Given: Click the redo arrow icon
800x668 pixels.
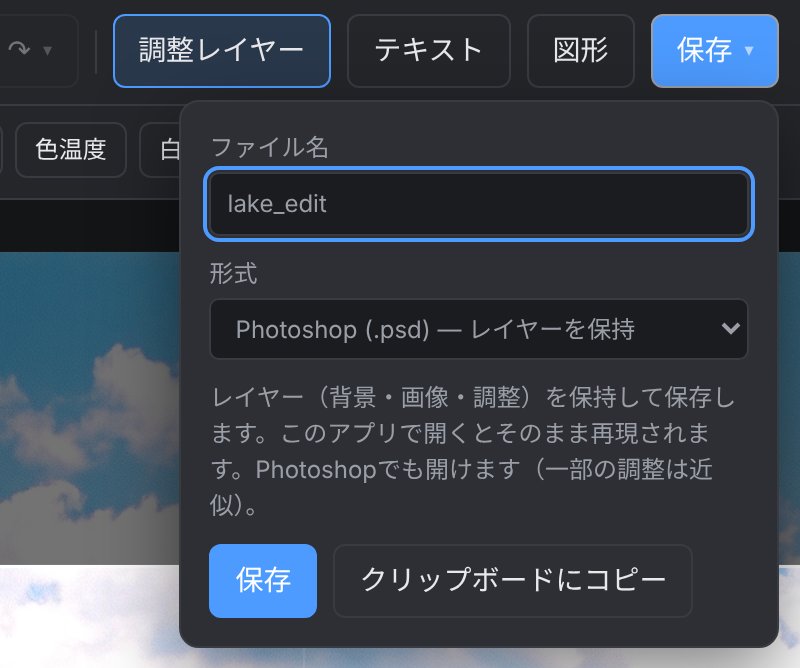Looking at the screenshot, I should click(x=19, y=49).
